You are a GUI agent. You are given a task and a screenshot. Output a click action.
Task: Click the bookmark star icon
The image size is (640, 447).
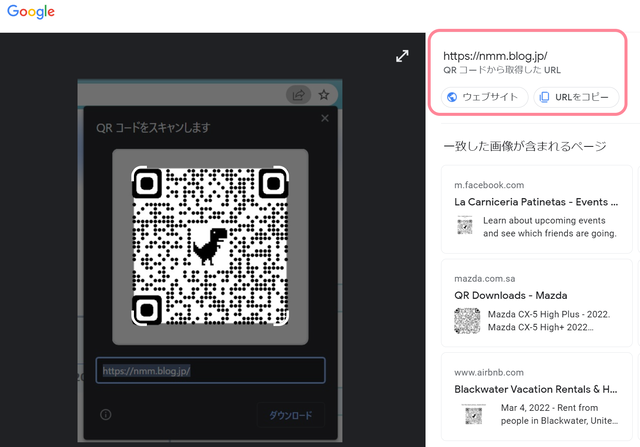324,95
